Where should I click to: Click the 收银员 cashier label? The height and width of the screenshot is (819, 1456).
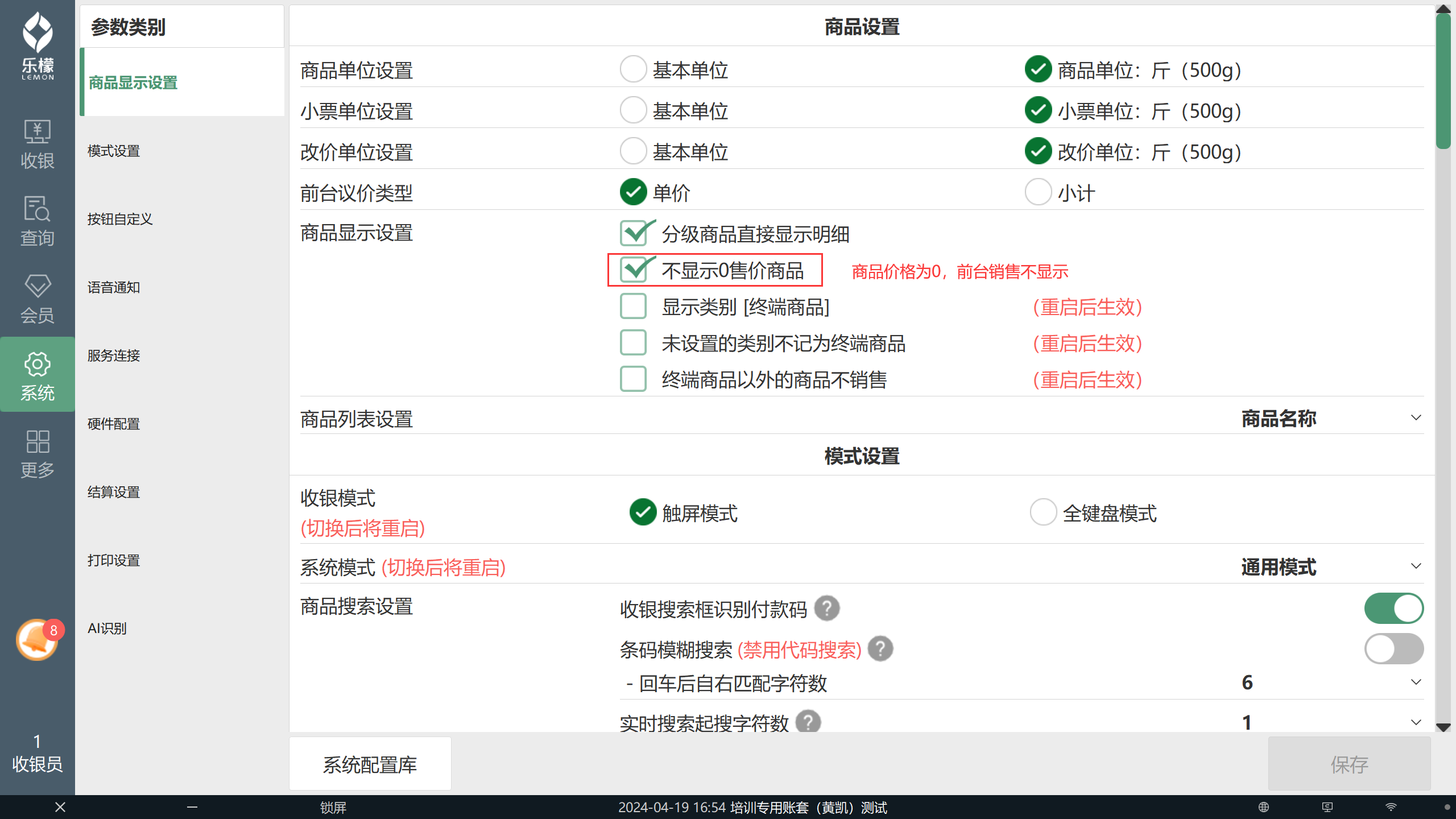[x=38, y=764]
